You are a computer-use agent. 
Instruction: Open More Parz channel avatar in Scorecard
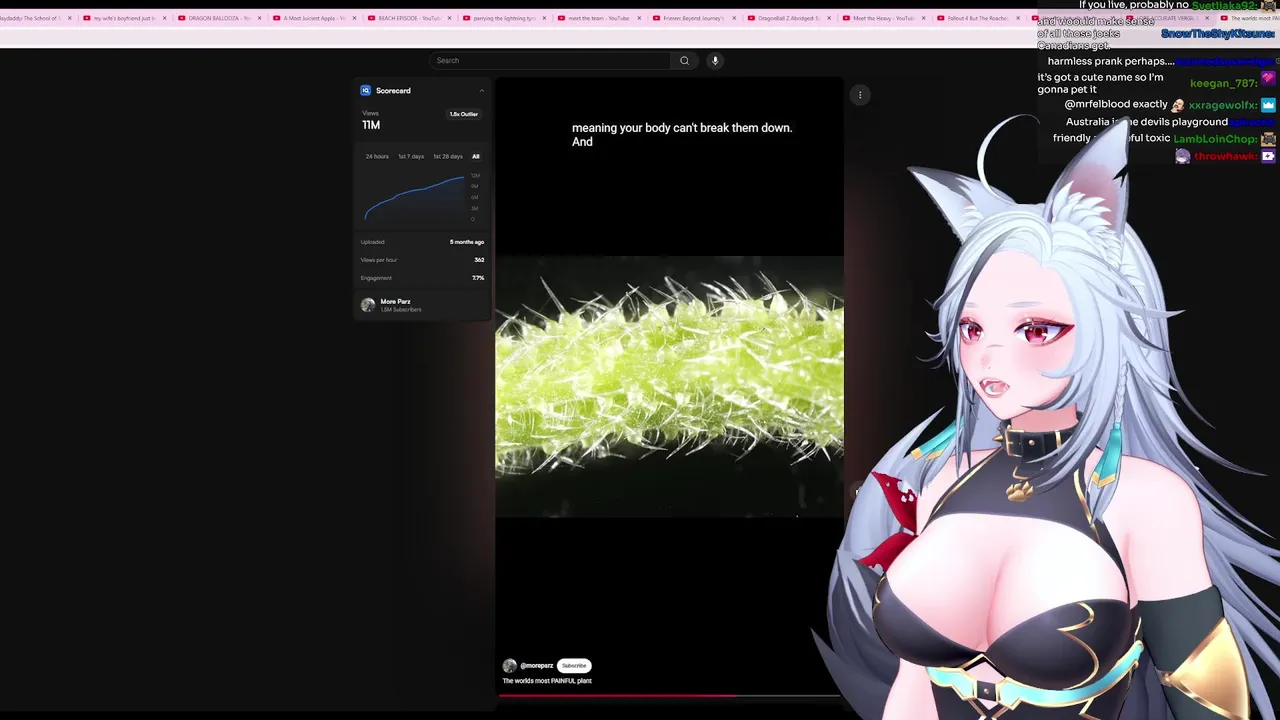(368, 305)
